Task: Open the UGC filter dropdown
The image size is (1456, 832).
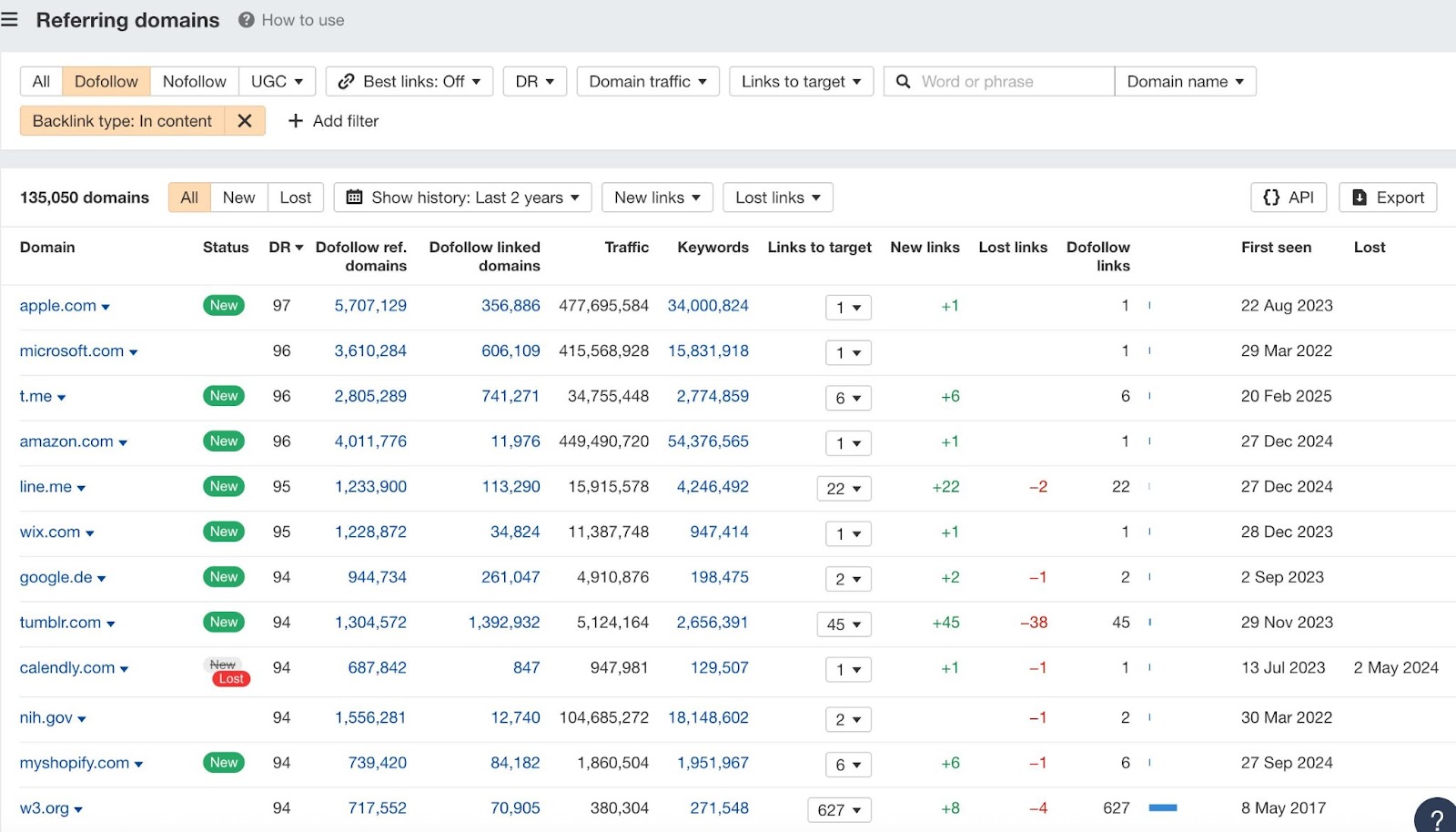Action: coord(277,82)
